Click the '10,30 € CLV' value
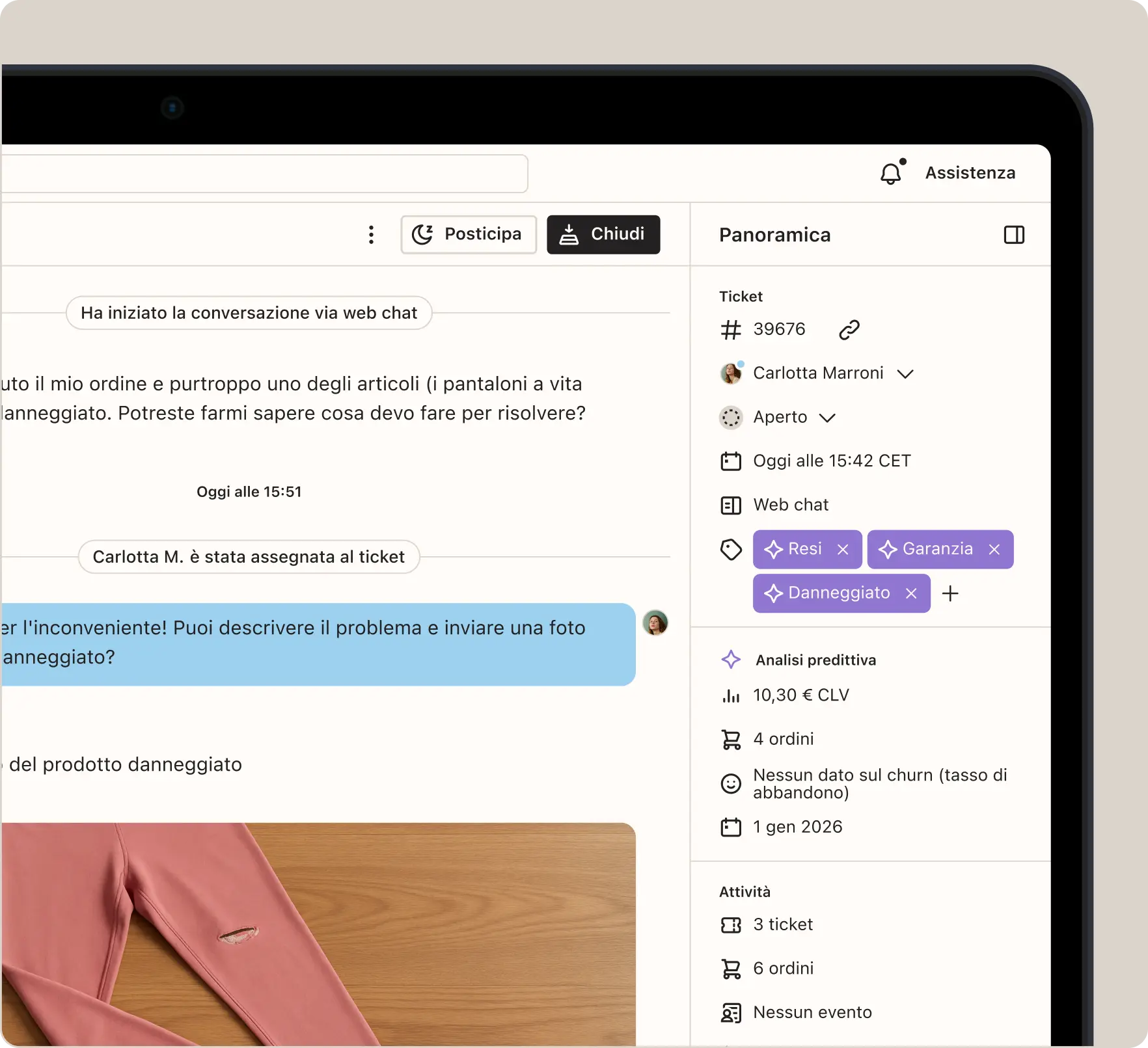Viewport: 1148px width, 1048px height. tap(801, 695)
